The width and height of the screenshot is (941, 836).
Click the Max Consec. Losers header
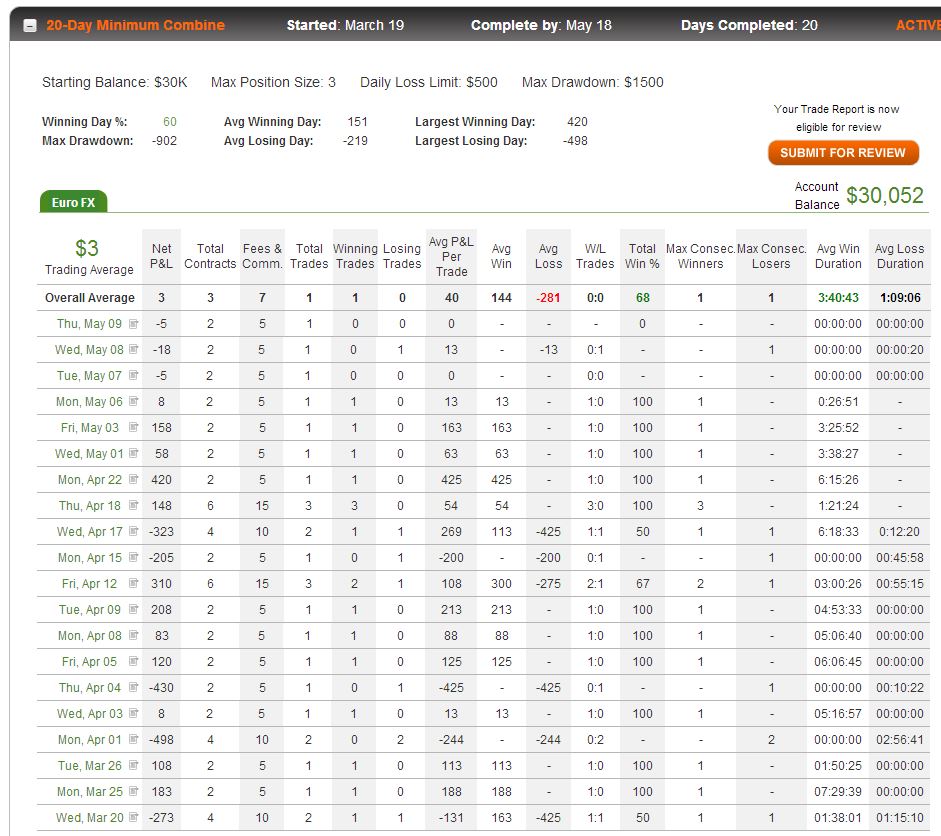click(x=771, y=256)
